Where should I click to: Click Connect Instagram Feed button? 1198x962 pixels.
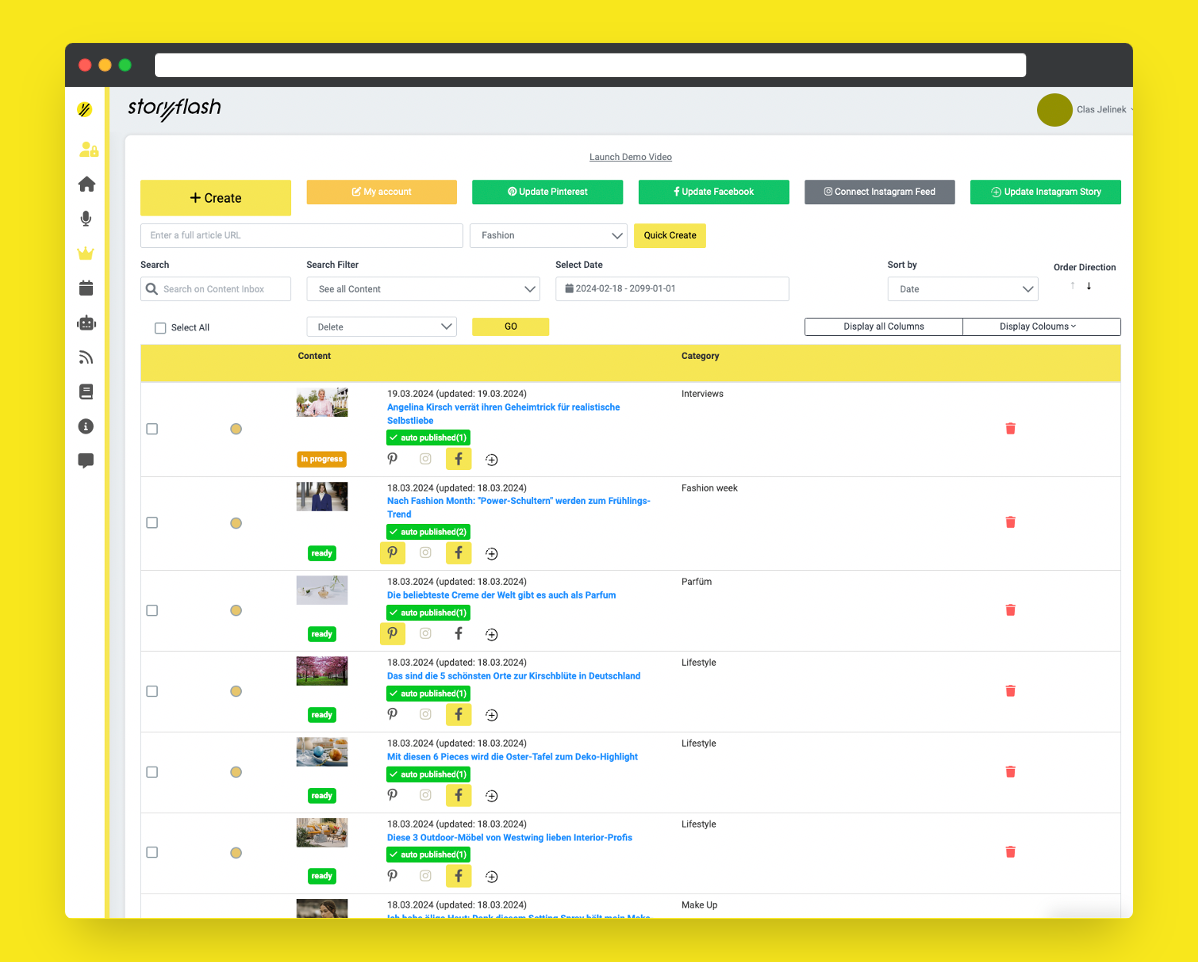(x=879, y=192)
